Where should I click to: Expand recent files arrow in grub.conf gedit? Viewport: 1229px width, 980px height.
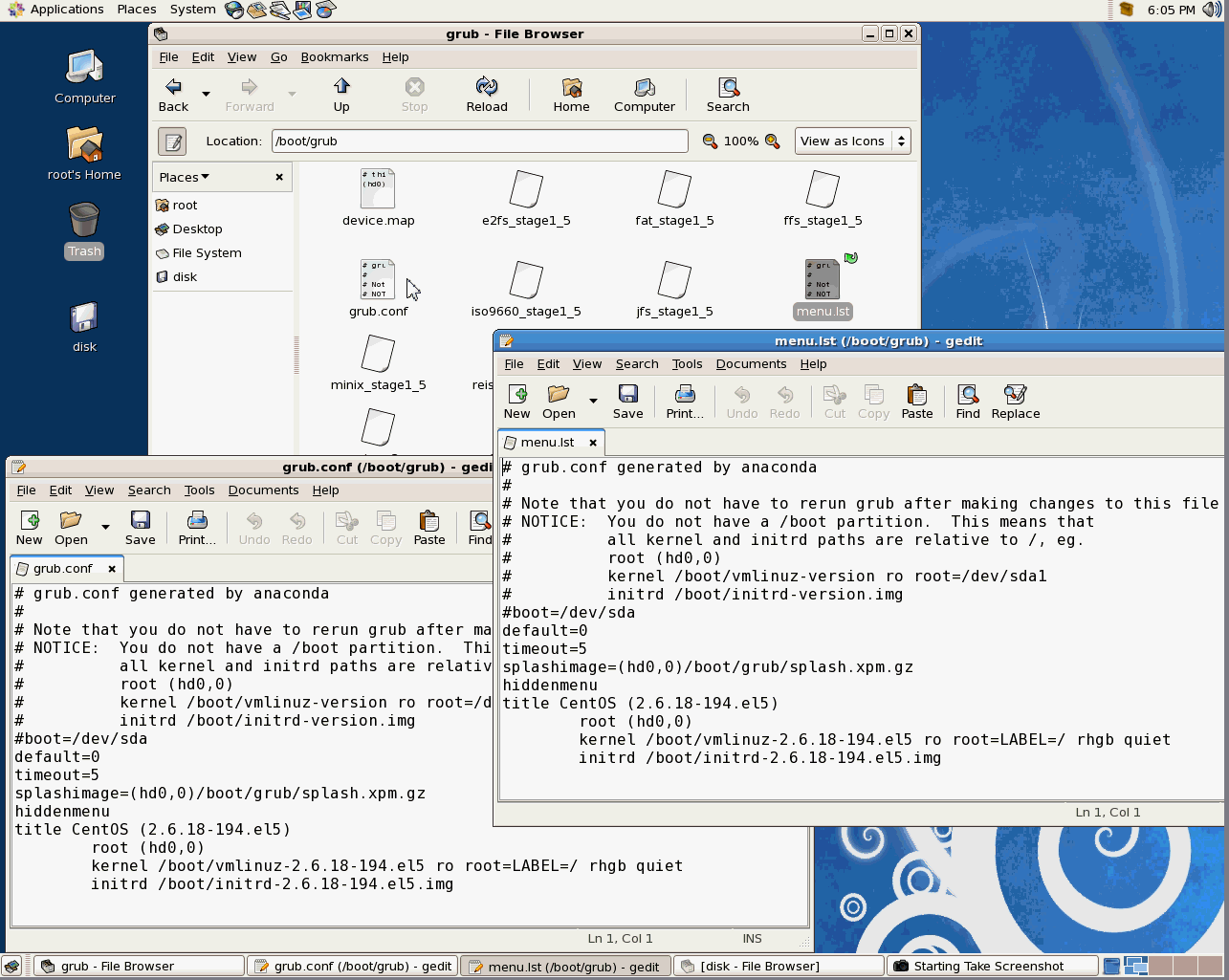pos(105,528)
